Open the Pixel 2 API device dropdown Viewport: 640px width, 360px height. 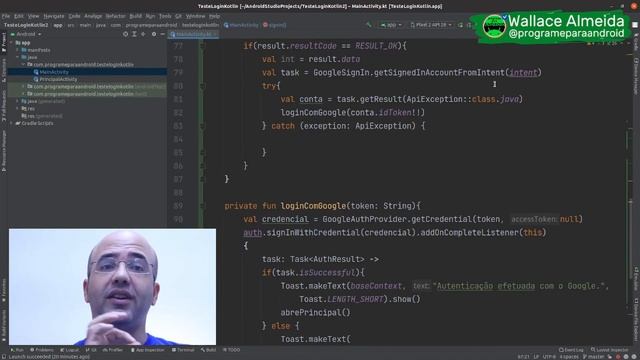pos(431,25)
